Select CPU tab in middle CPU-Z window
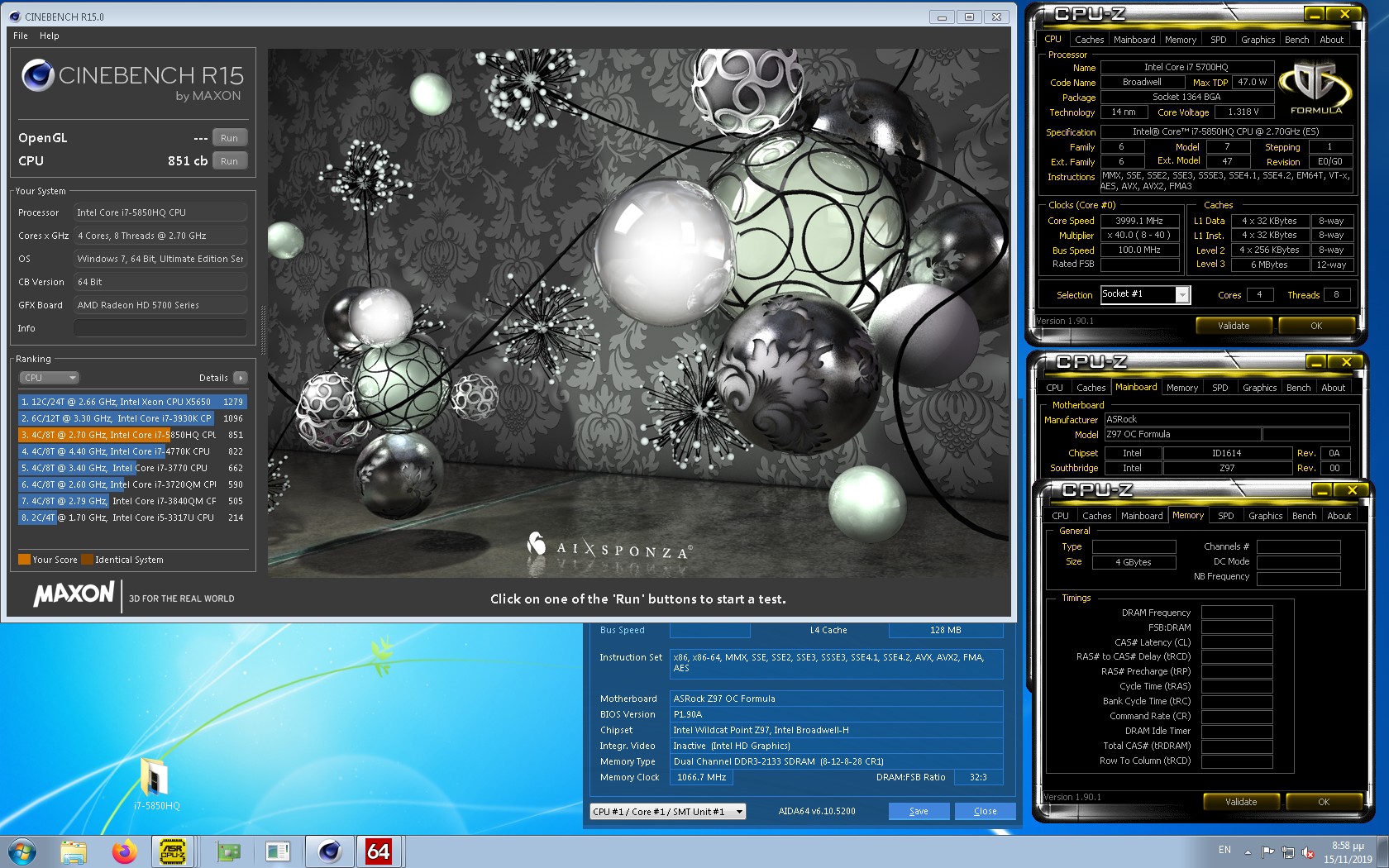This screenshot has width=1389, height=868. point(1054,388)
